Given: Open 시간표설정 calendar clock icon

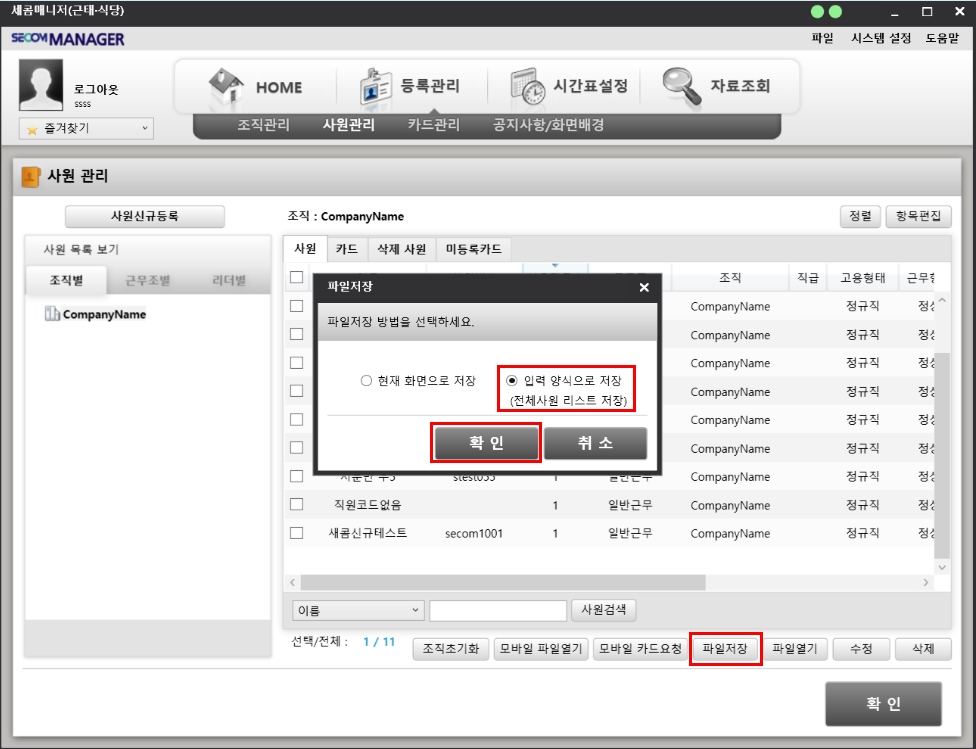Looking at the screenshot, I should point(528,87).
